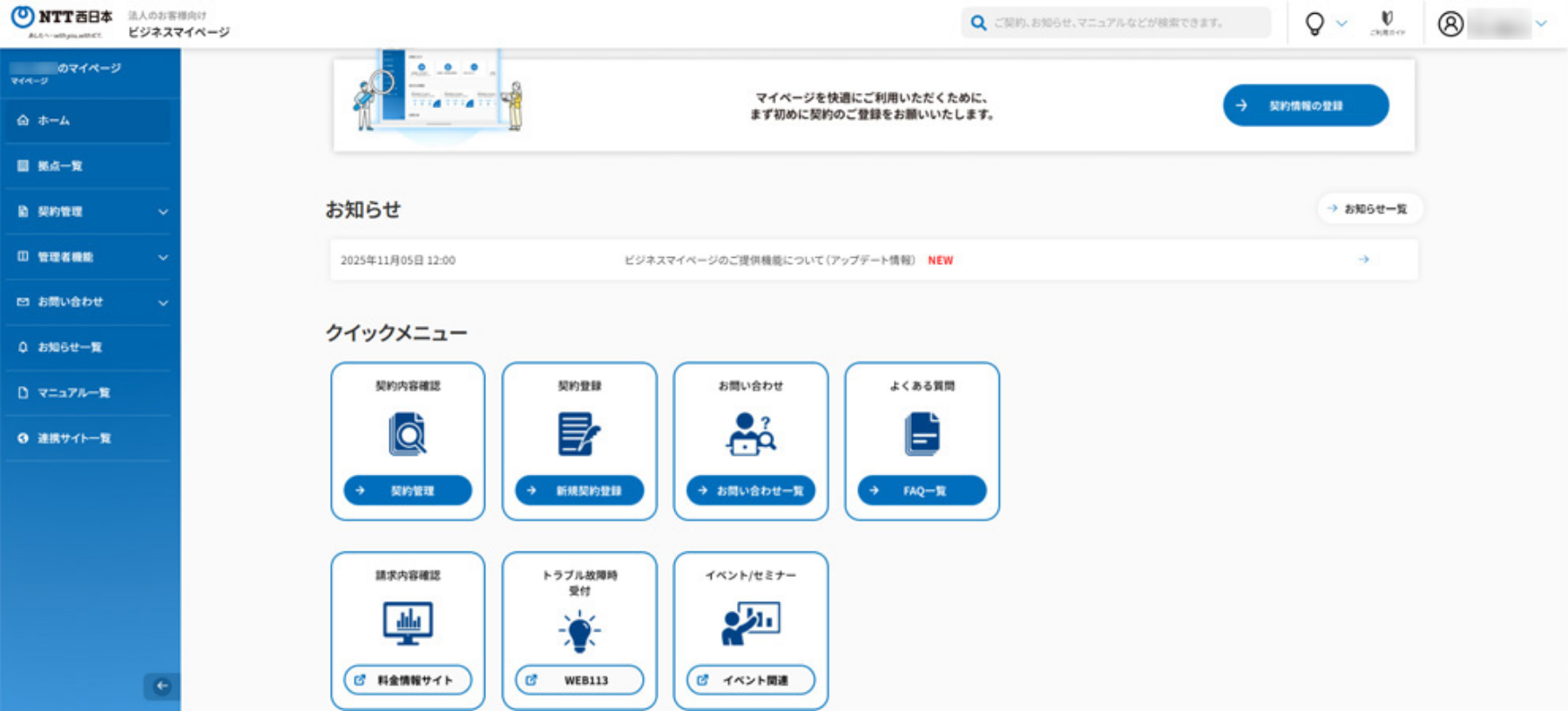Click the トラブル故障時受付 lightbulb icon
The height and width of the screenshot is (711, 1568).
pyautogui.click(x=578, y=630)
